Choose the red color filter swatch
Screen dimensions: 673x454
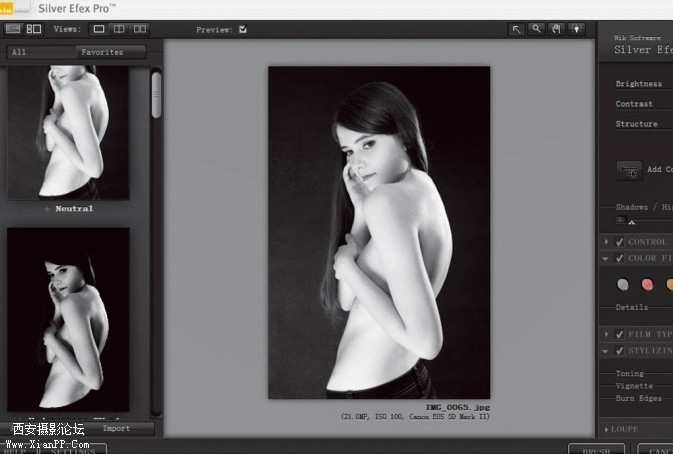[647, 284]
